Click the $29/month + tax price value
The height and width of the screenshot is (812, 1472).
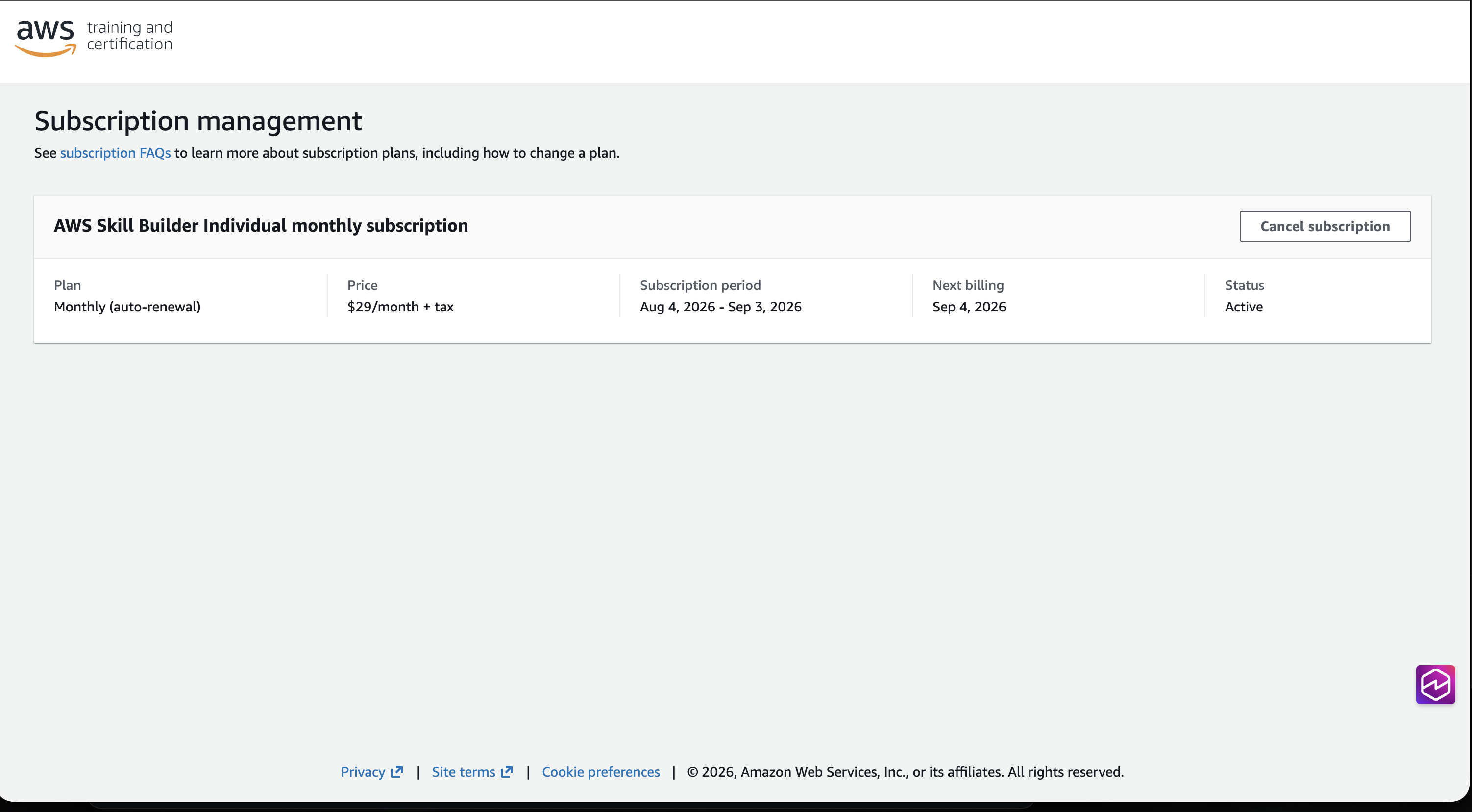(400, 307)
